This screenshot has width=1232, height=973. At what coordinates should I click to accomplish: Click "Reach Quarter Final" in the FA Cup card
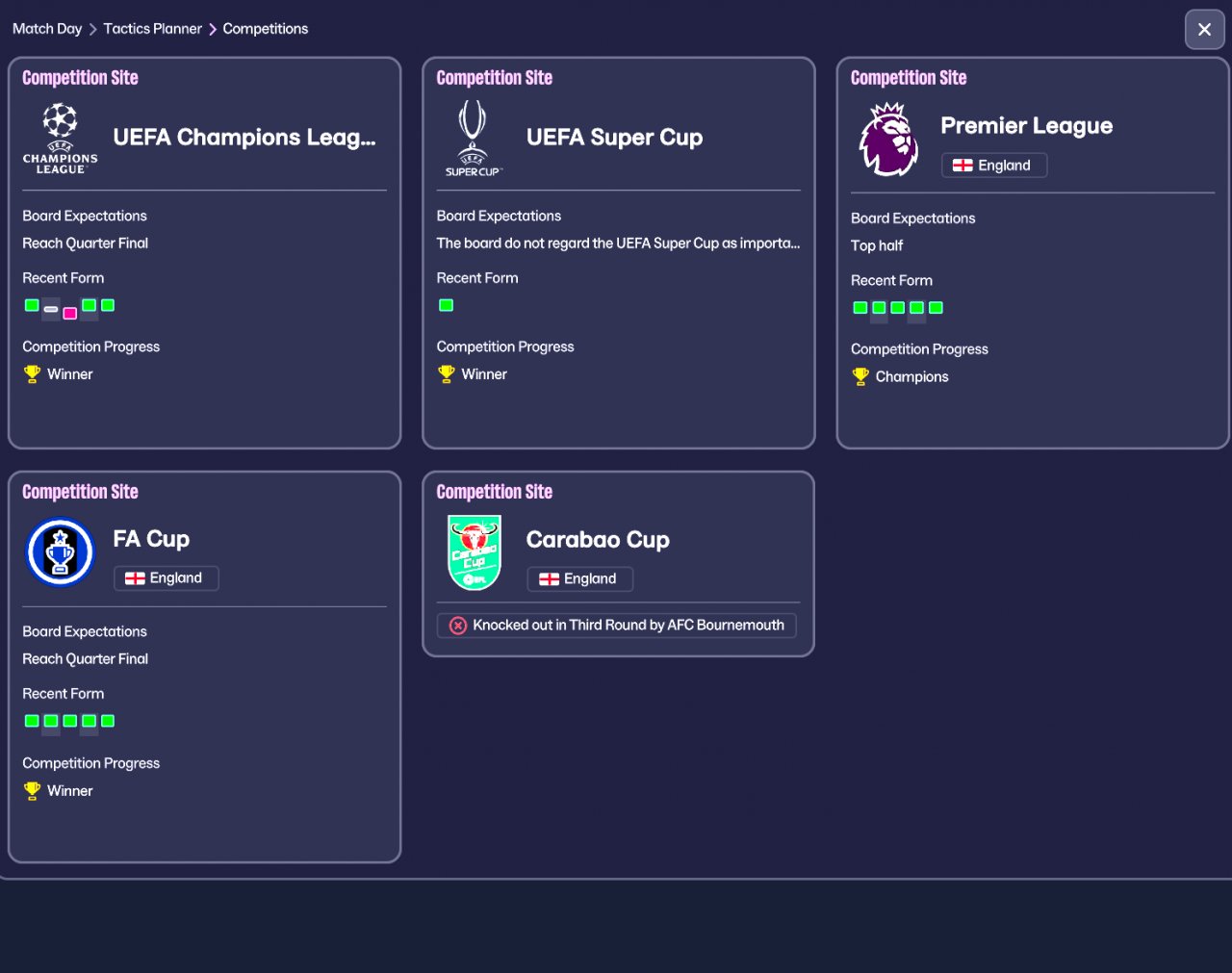pos(86,659)
